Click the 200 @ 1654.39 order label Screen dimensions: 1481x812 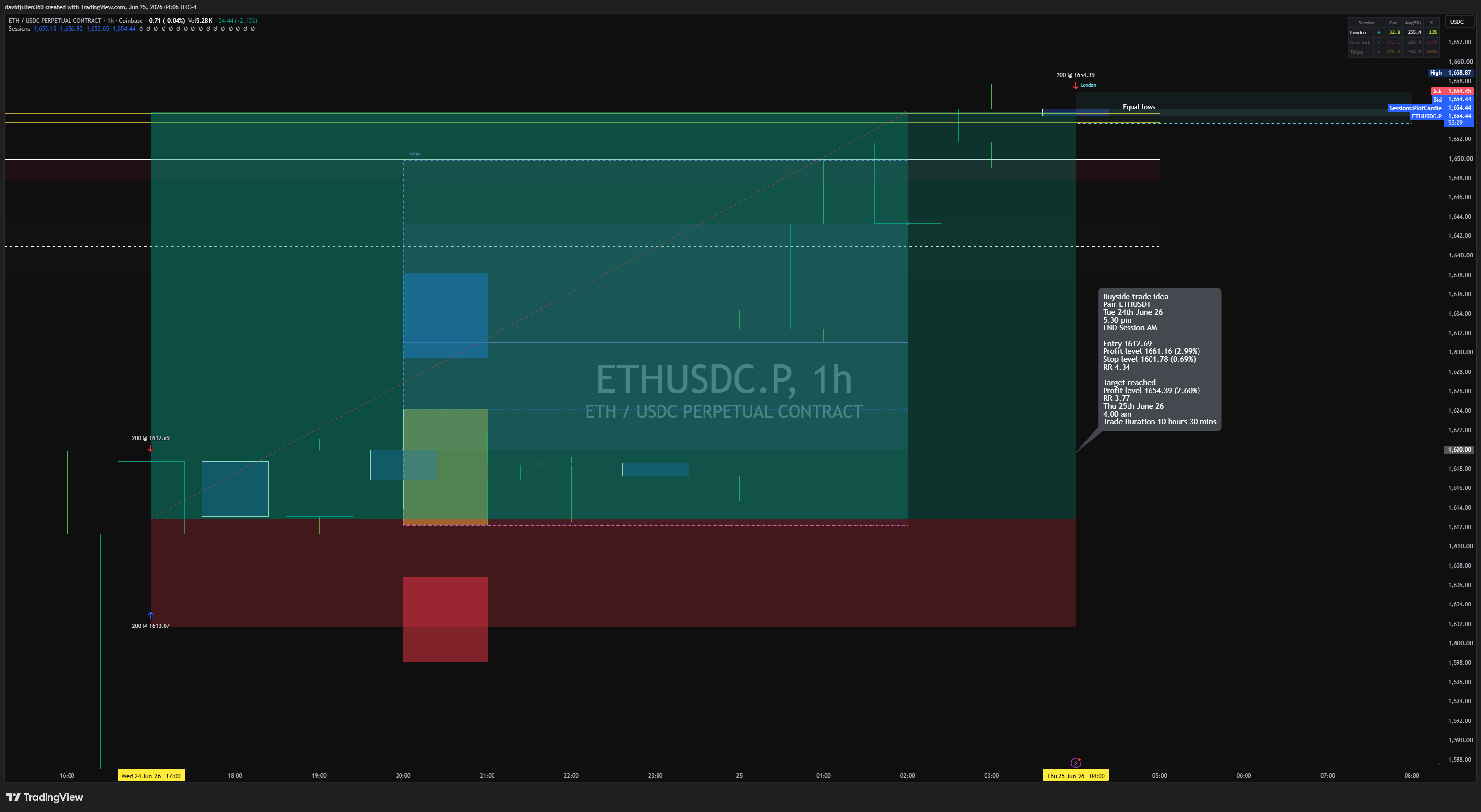1075,75
